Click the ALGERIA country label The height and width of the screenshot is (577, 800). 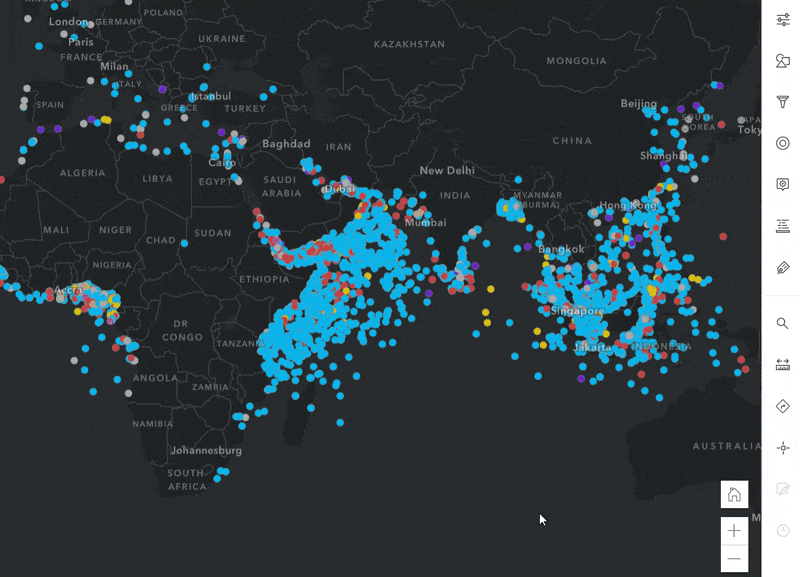83,173
